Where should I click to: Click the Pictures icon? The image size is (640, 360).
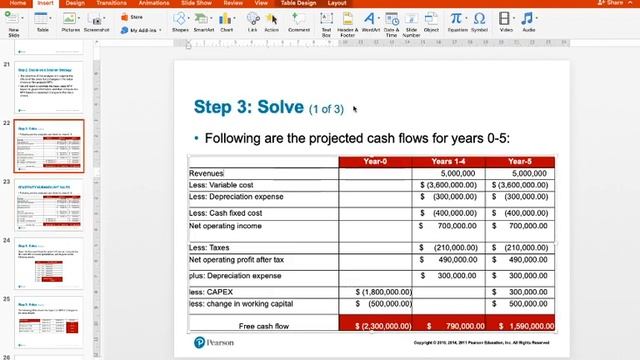[69, 19]
